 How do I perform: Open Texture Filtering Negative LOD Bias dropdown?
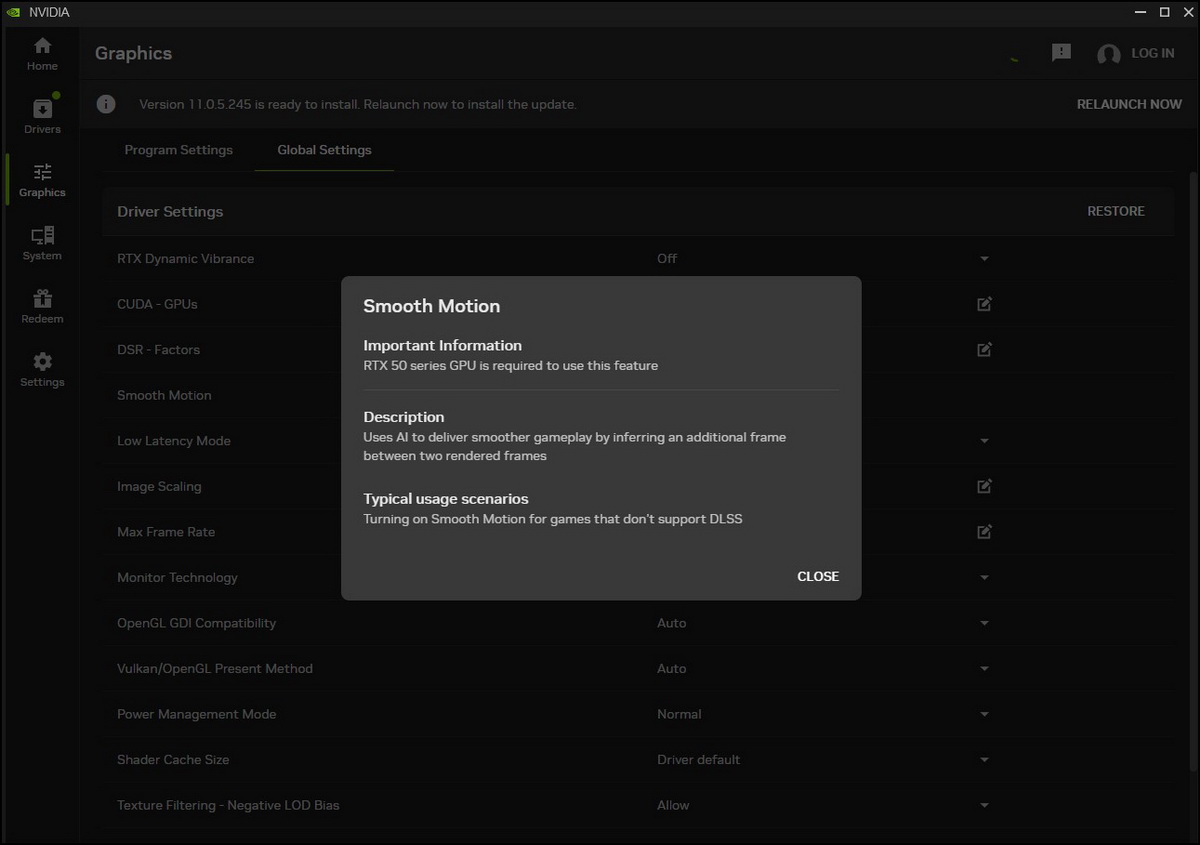click(x=984, y=806)
